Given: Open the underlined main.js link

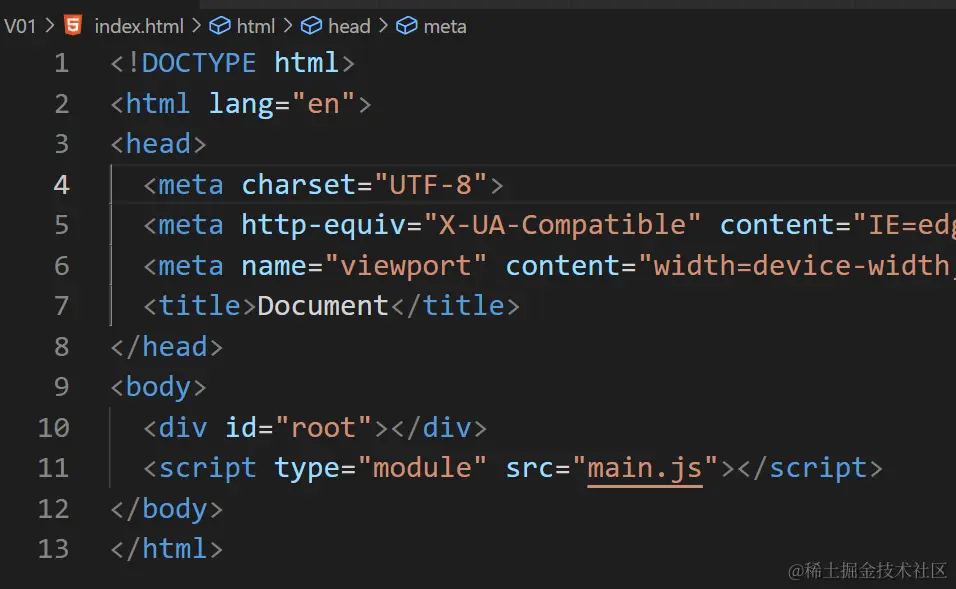Looking at the screenshot, I should coord(644,468).
